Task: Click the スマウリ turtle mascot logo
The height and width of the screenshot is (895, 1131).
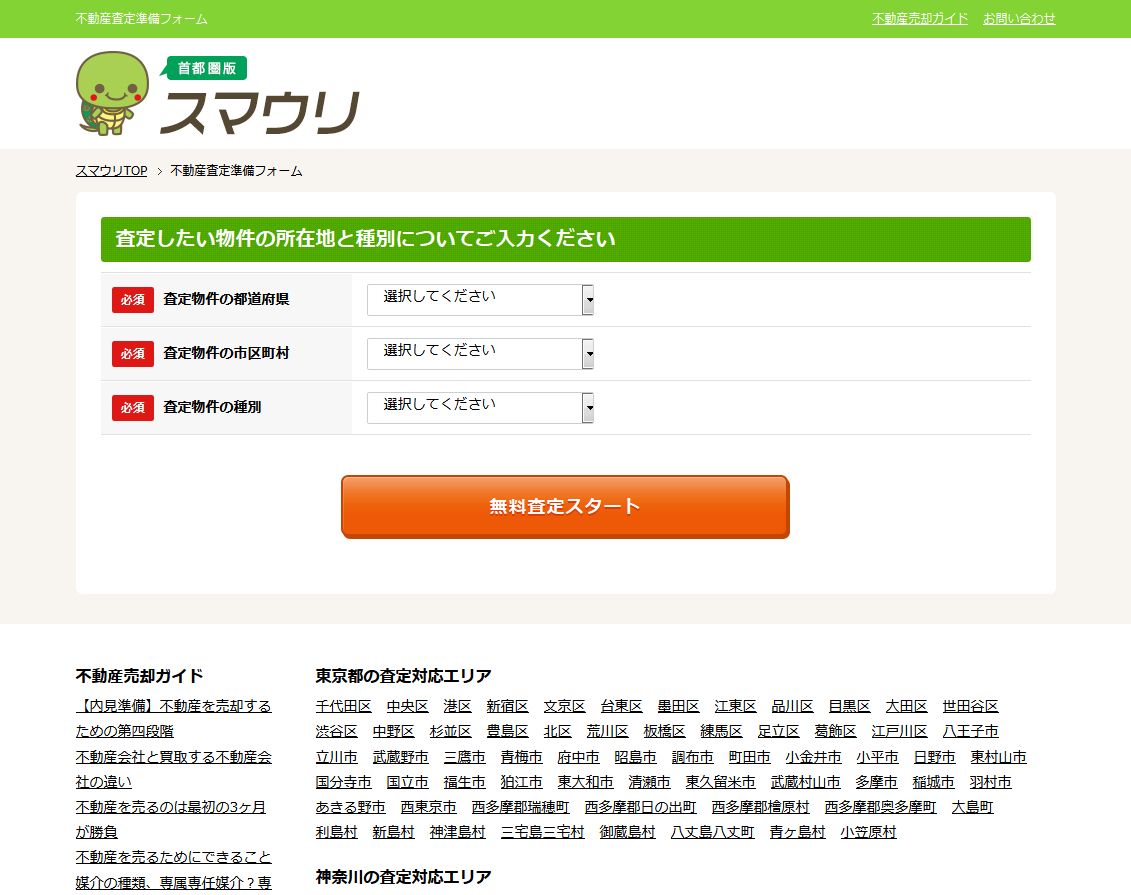Action: (112, 93)
